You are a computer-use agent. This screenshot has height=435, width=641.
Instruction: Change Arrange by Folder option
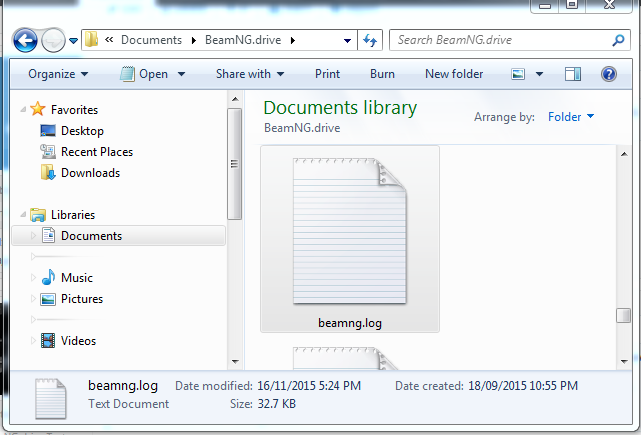[571, 117]
